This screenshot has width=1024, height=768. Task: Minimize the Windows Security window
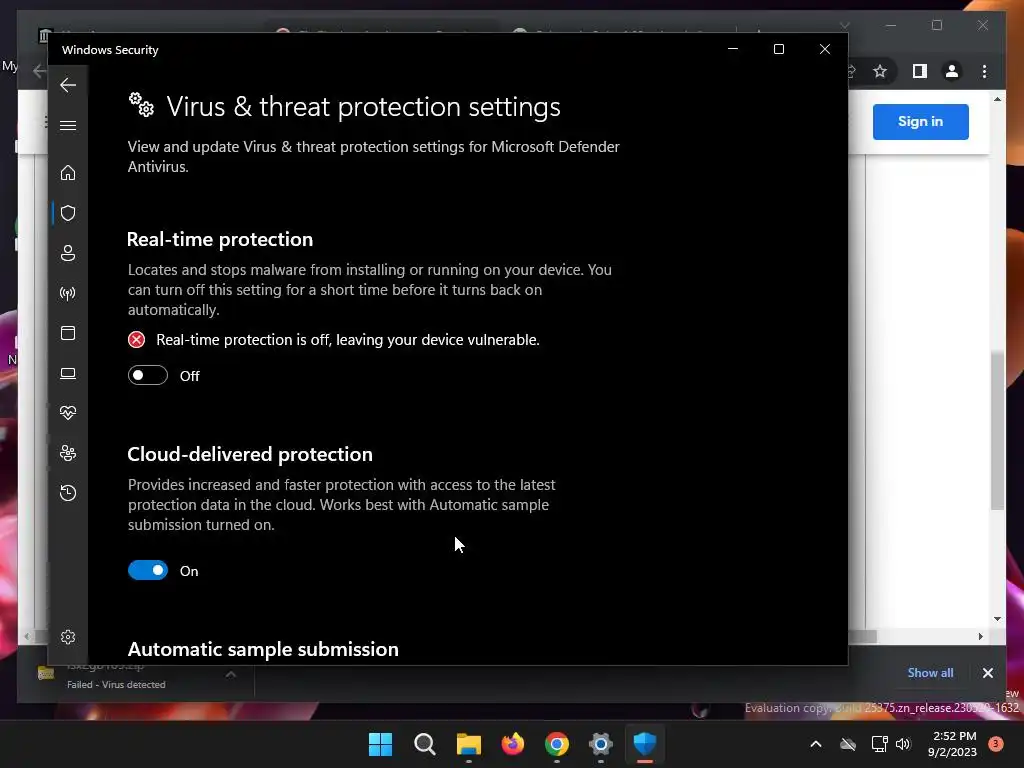tap(733, 50)
